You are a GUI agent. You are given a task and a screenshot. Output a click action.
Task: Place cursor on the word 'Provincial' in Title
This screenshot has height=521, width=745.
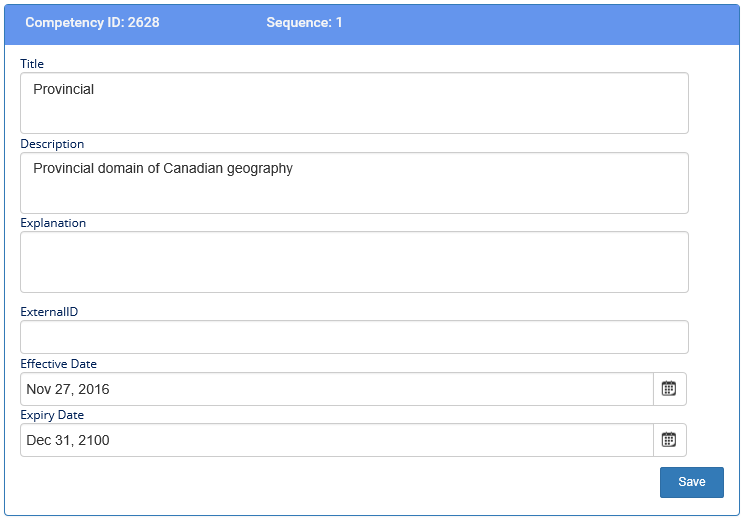tap(63, 90)
